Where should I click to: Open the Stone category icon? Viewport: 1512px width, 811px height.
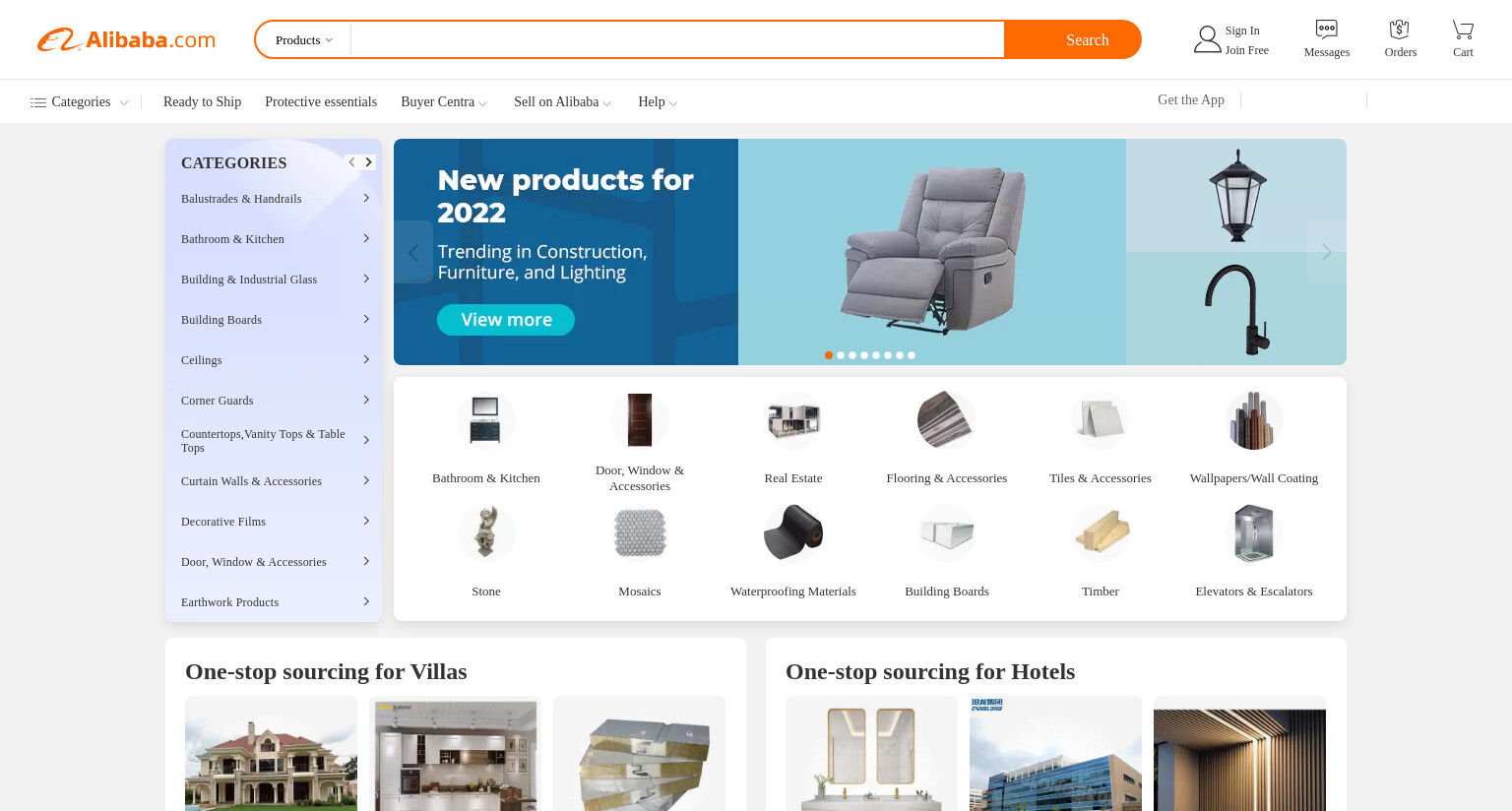coord(486,532)
